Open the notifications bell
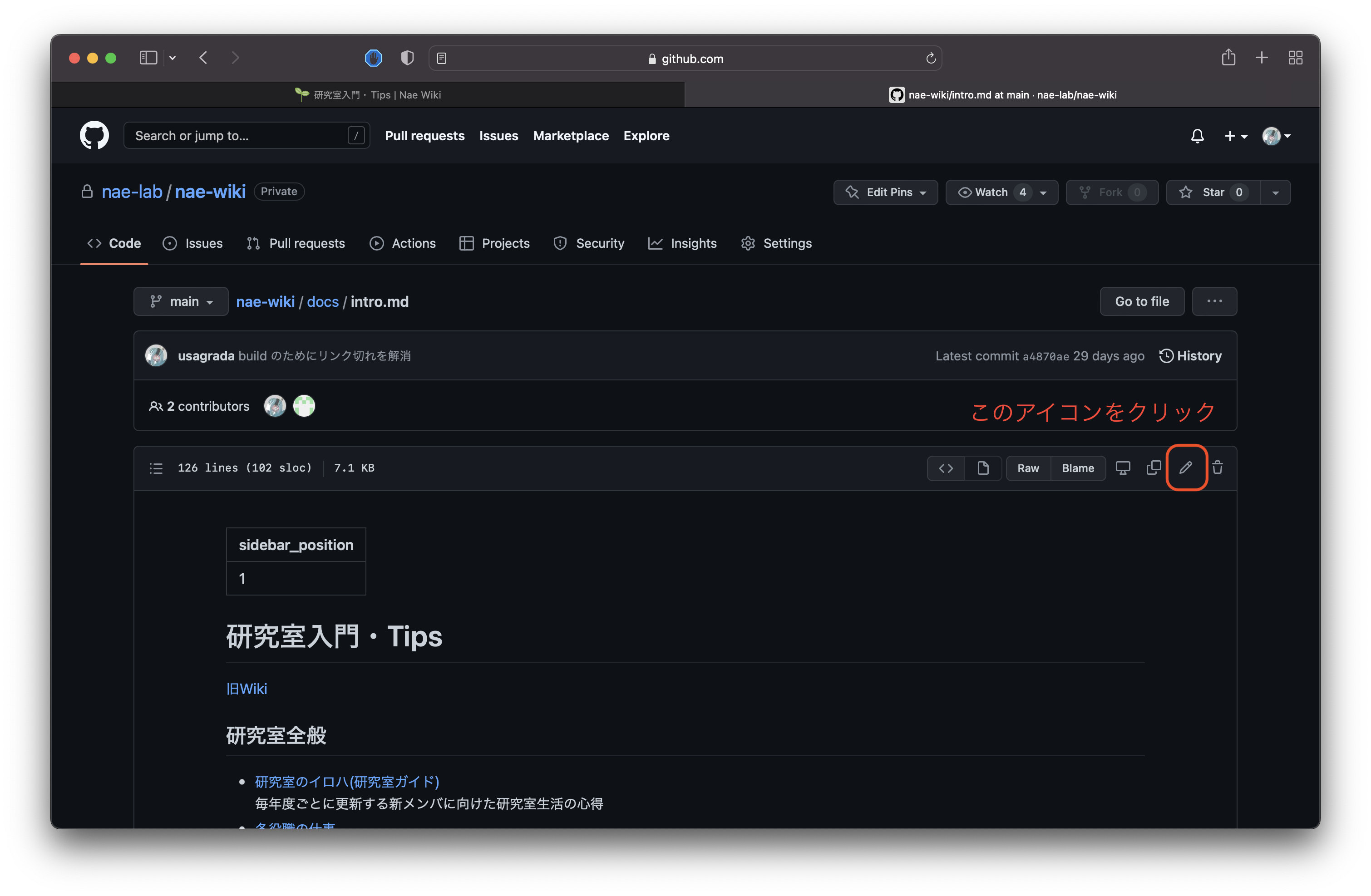 tap(1198, 136)
